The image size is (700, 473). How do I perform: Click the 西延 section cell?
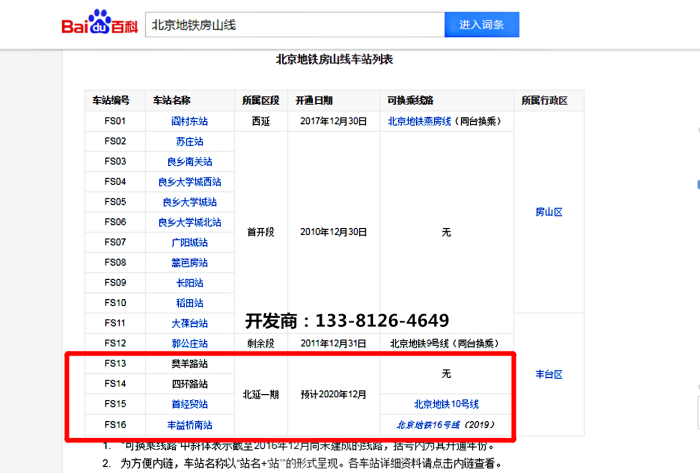point(261,121)
